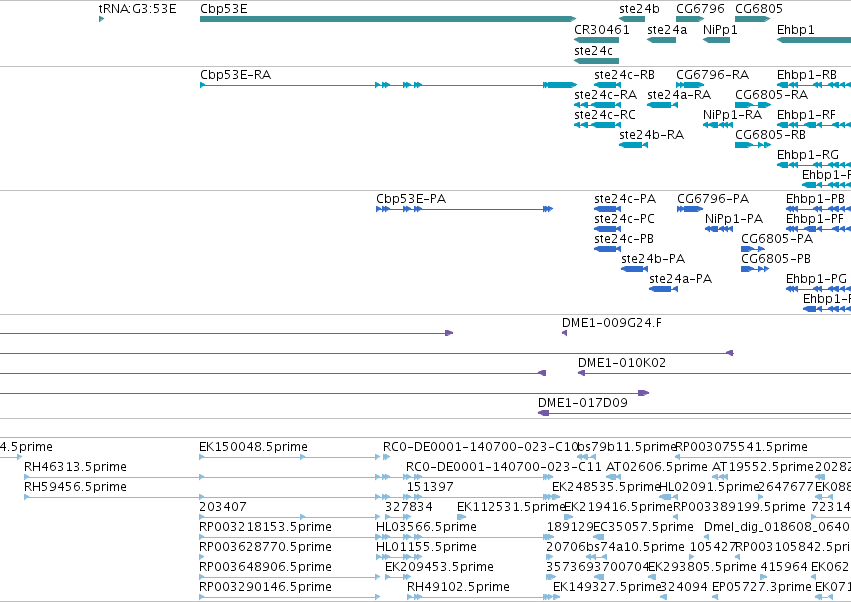This screenshot has height=602, width=851.
Task: Select protein NiPp1-PA
Action: click(x=719, y=229)
